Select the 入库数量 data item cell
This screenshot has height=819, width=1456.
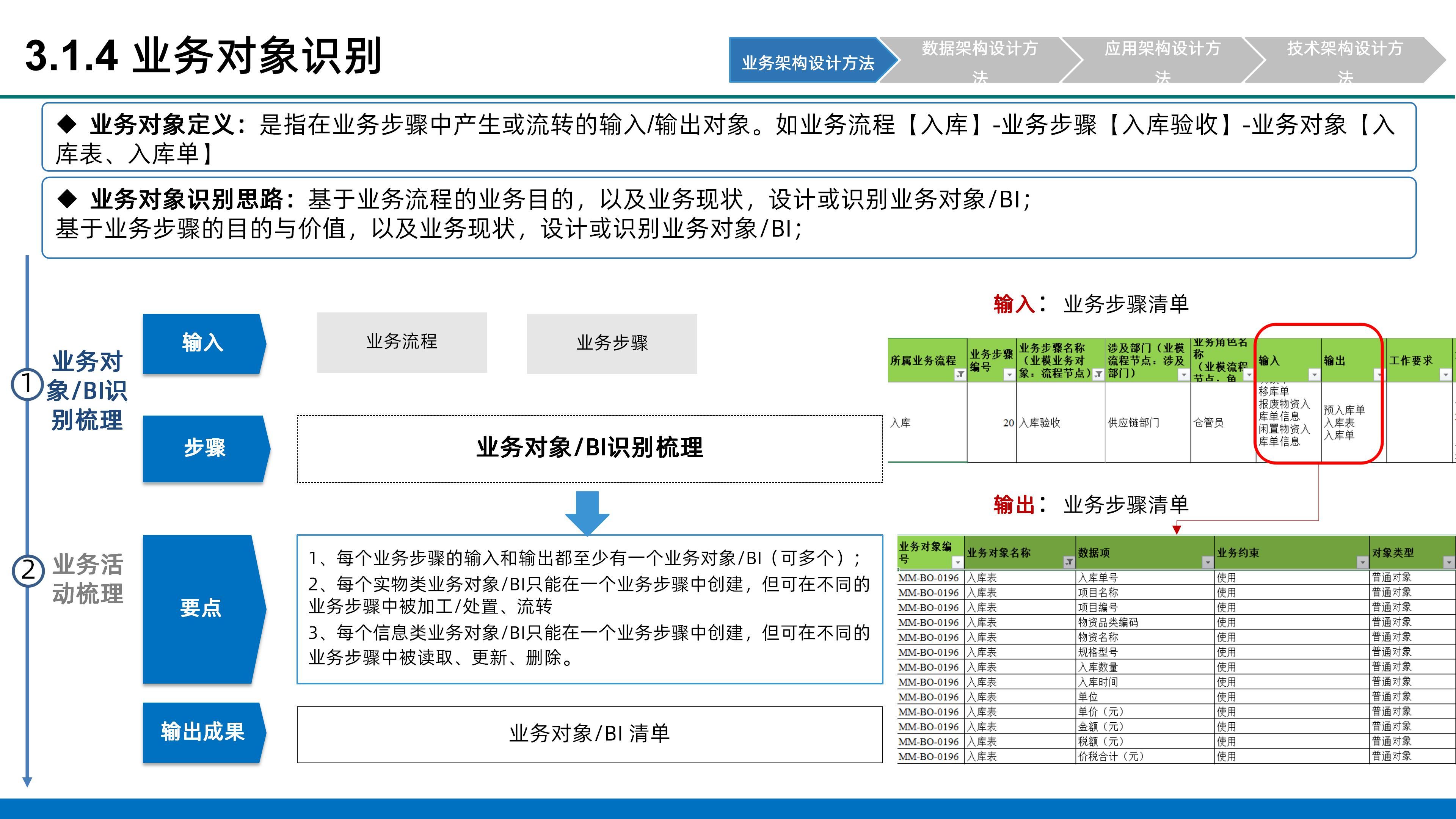coord(1145,667)
